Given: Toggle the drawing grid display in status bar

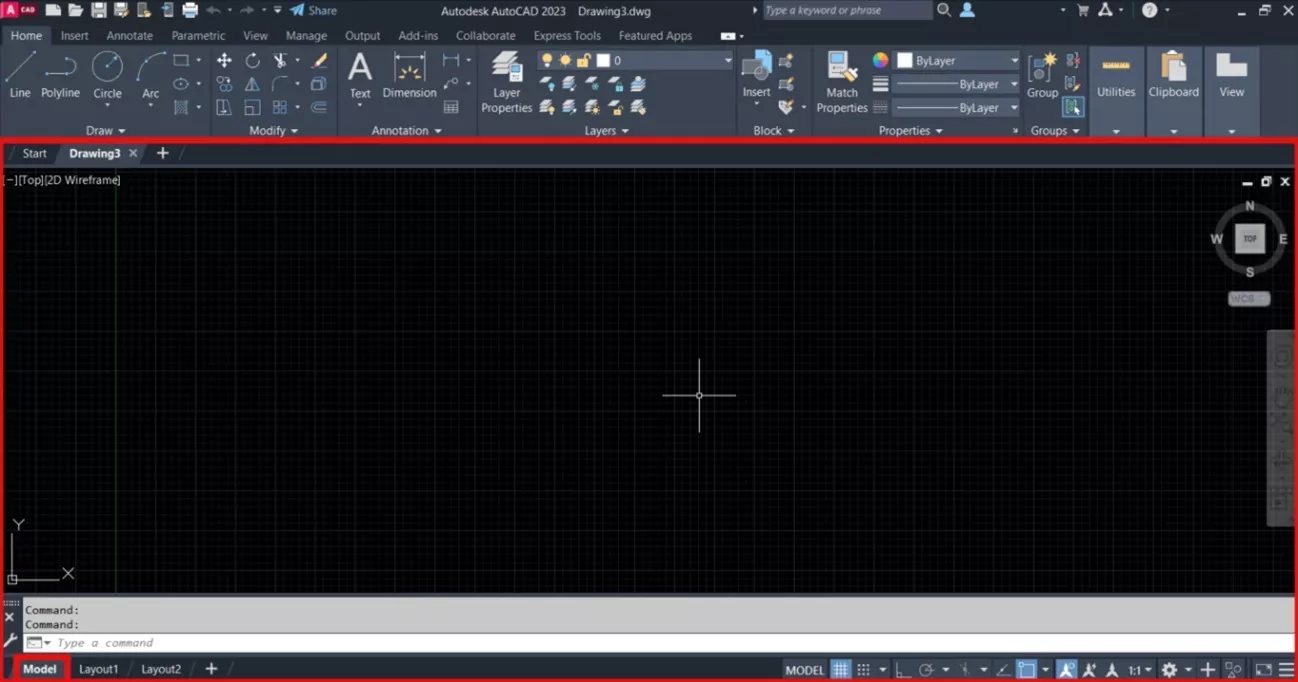Looking at the screenshot, I should (841, 670).
